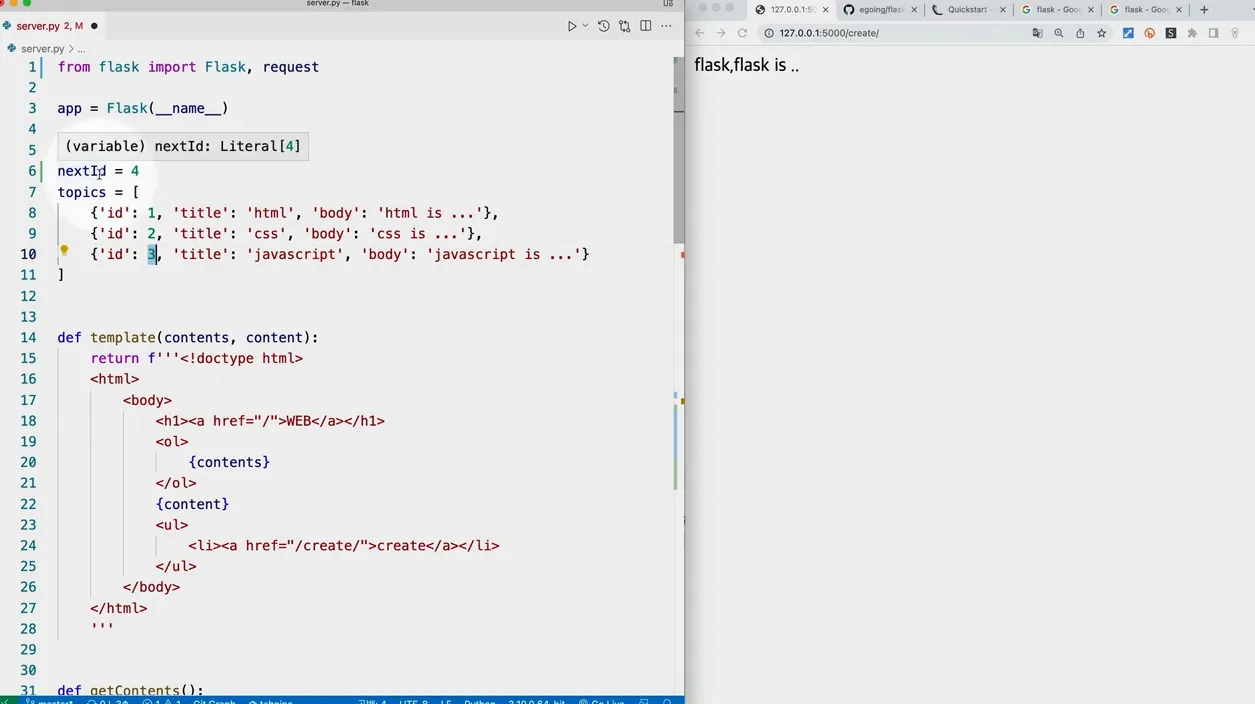Viewport: 1255px width, 704px height.
Task: Close the Quickstart browser tab
Action: coord(1001,10)
